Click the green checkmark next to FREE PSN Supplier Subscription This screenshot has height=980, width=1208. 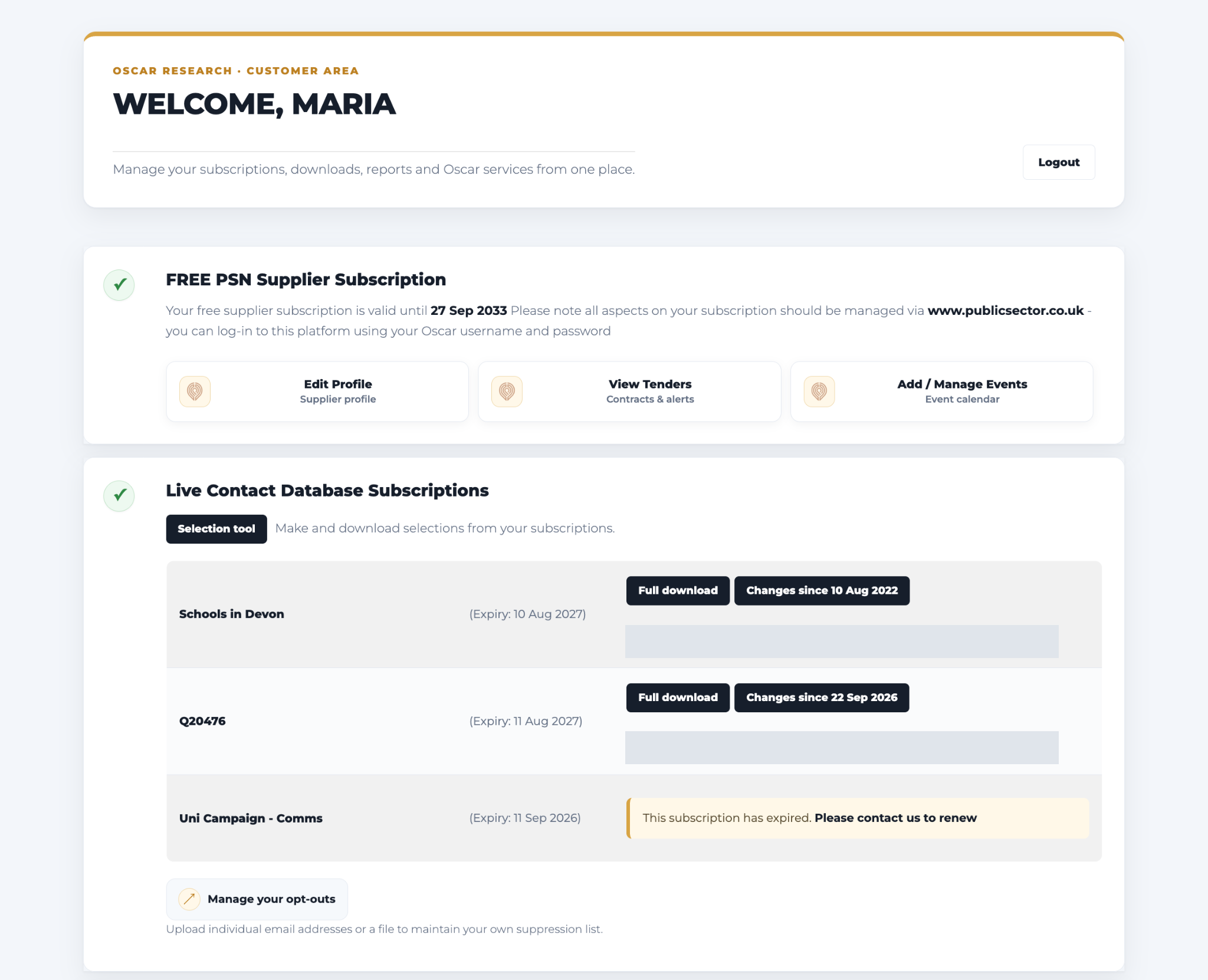point(119,285)
